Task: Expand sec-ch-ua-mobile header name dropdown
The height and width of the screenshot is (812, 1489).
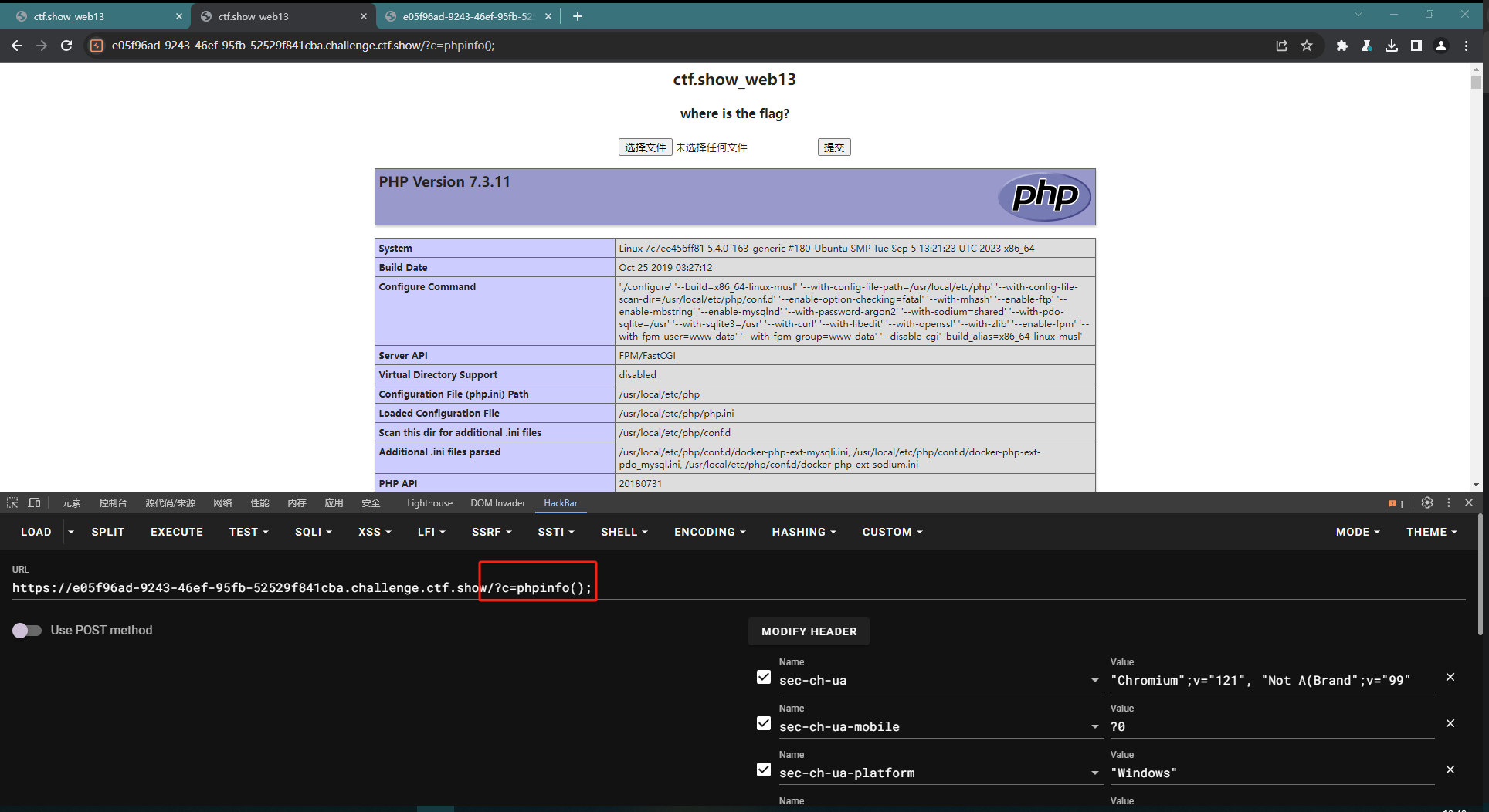Action: click(x=1094, y=726)
